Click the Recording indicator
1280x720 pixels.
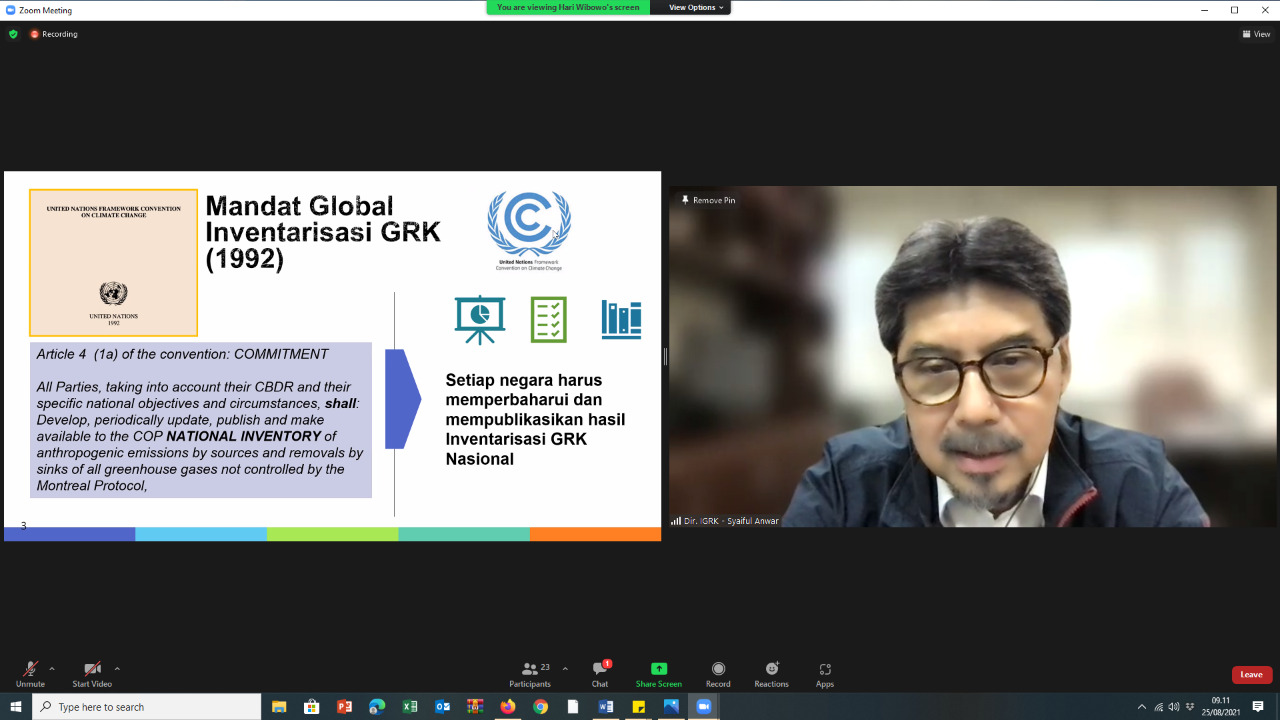tap(54, 34)
